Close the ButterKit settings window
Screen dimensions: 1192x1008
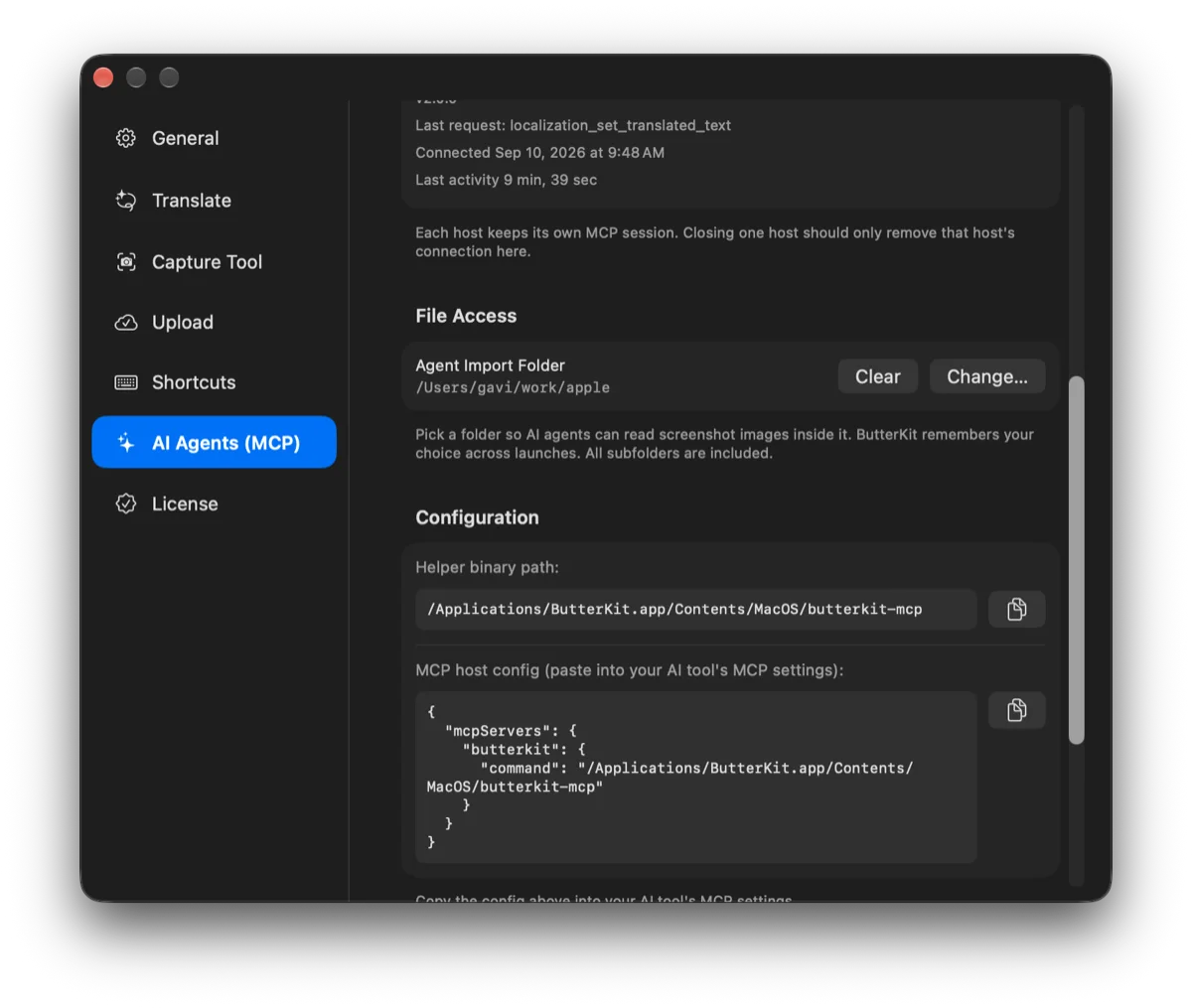tap(103, 77)
